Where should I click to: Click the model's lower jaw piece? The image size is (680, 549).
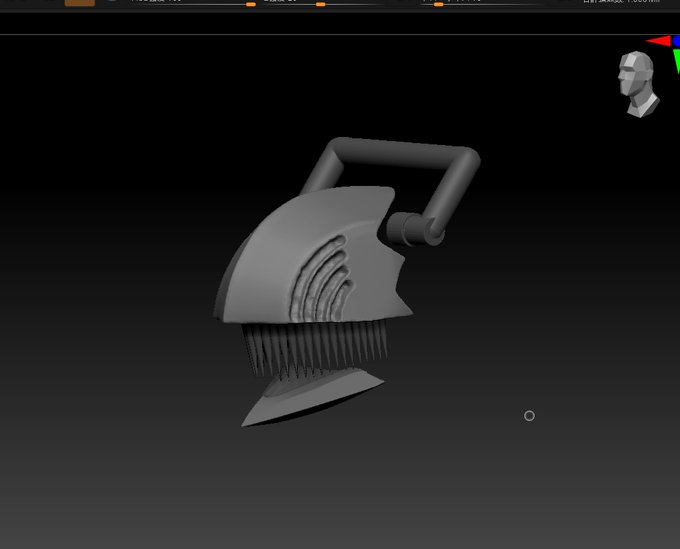(312, 397)
